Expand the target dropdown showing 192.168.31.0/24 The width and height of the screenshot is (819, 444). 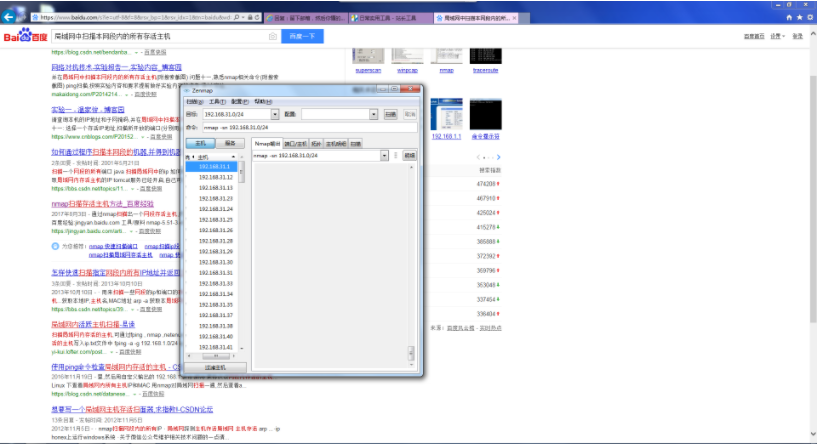pyautogui.click(x=275, y=114)
